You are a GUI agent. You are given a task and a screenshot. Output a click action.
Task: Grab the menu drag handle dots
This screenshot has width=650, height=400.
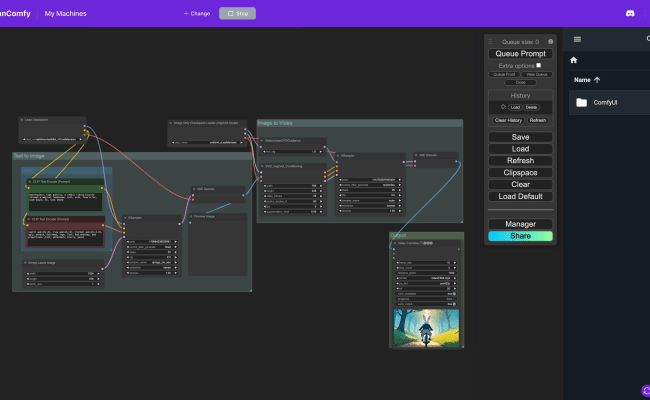[490, 41]
